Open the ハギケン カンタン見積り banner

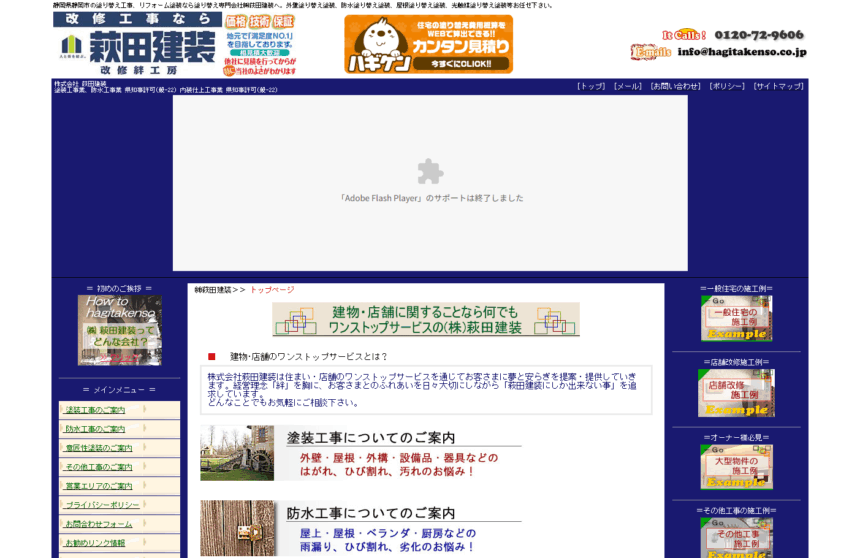[x=428, y=44]
